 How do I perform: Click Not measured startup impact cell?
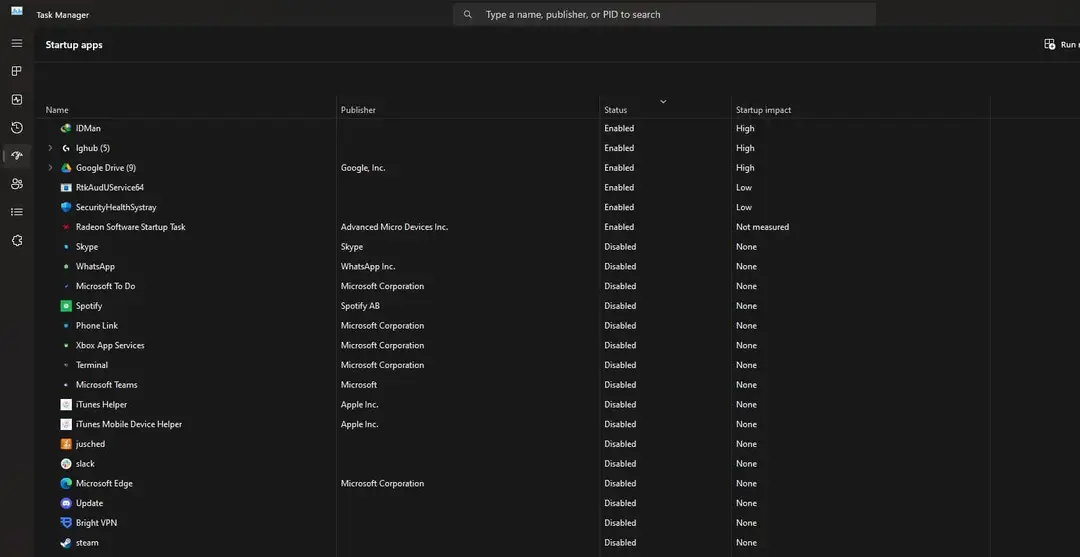(x=762, y=227)
